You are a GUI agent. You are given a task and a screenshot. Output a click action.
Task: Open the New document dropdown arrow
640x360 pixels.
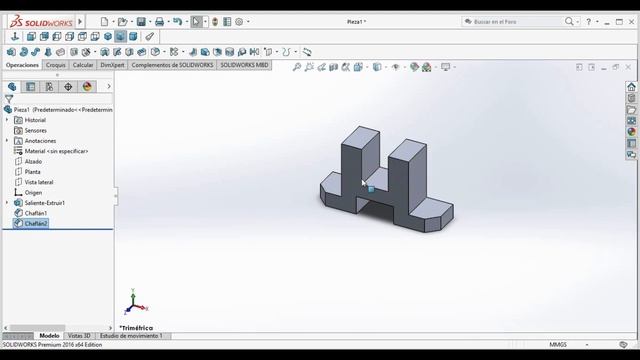pos(113,22)
